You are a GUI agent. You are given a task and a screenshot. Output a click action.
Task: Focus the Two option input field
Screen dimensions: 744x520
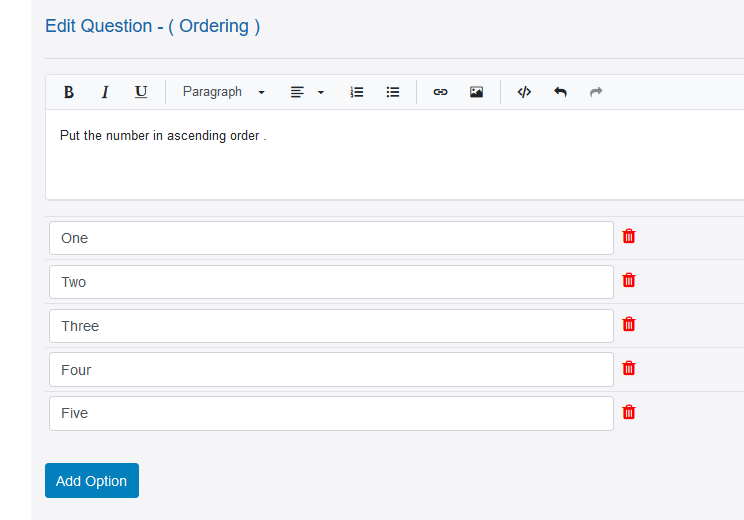click(331, 282)
